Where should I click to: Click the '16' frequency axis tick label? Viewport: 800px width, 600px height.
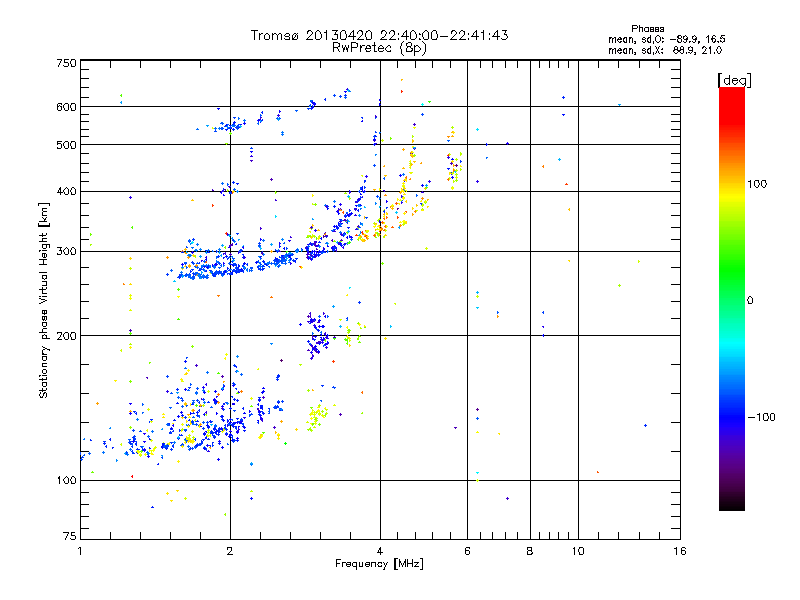click(x=680, y=551)
